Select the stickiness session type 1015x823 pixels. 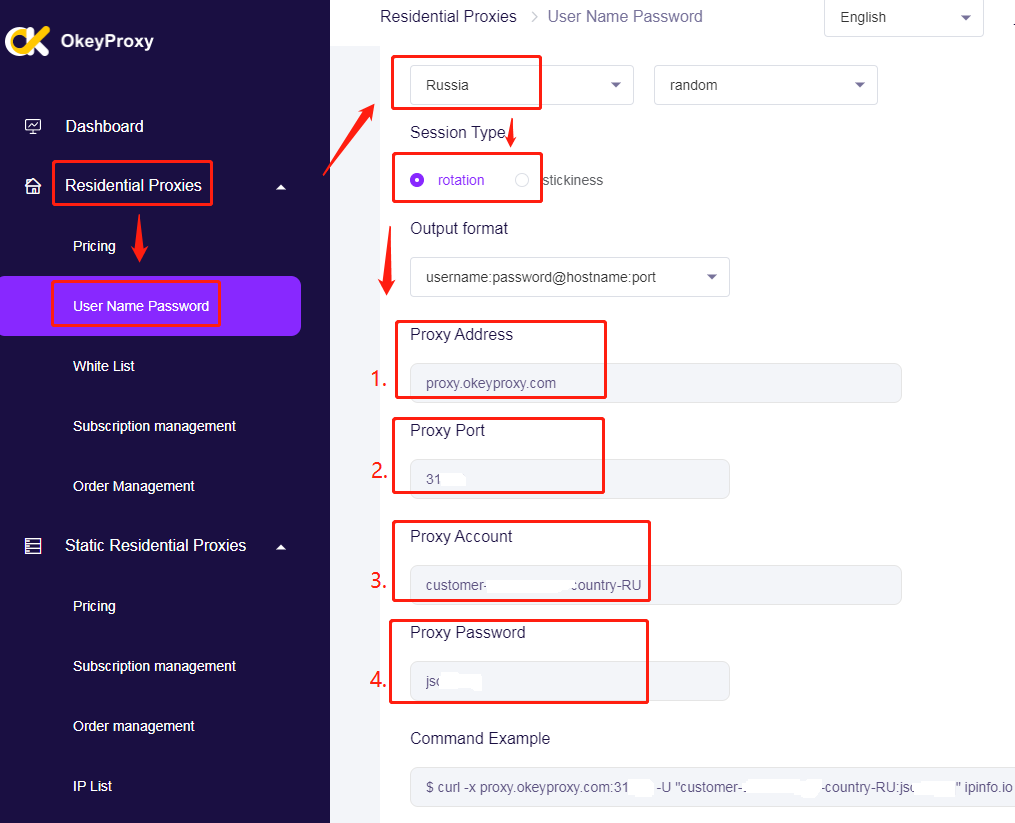(x=522, y=181)
